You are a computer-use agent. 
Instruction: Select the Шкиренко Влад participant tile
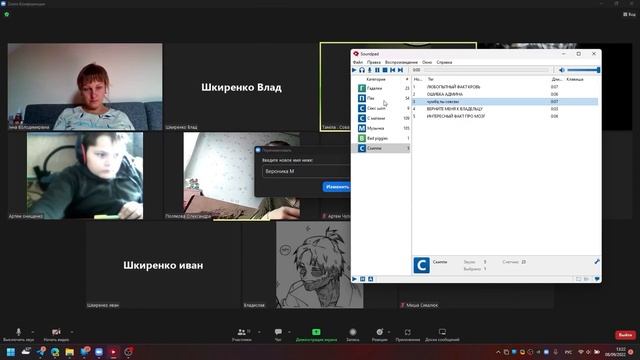tap(241, 87)
